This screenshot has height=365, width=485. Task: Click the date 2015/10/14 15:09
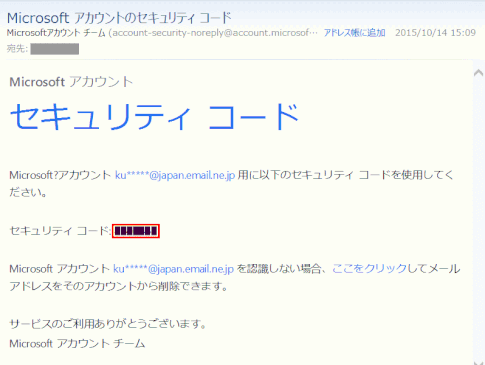pos(435,33)
